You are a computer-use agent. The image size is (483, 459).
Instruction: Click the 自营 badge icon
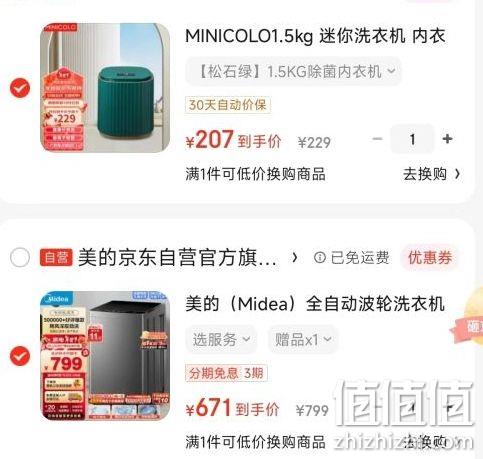[x=56, y=257]
